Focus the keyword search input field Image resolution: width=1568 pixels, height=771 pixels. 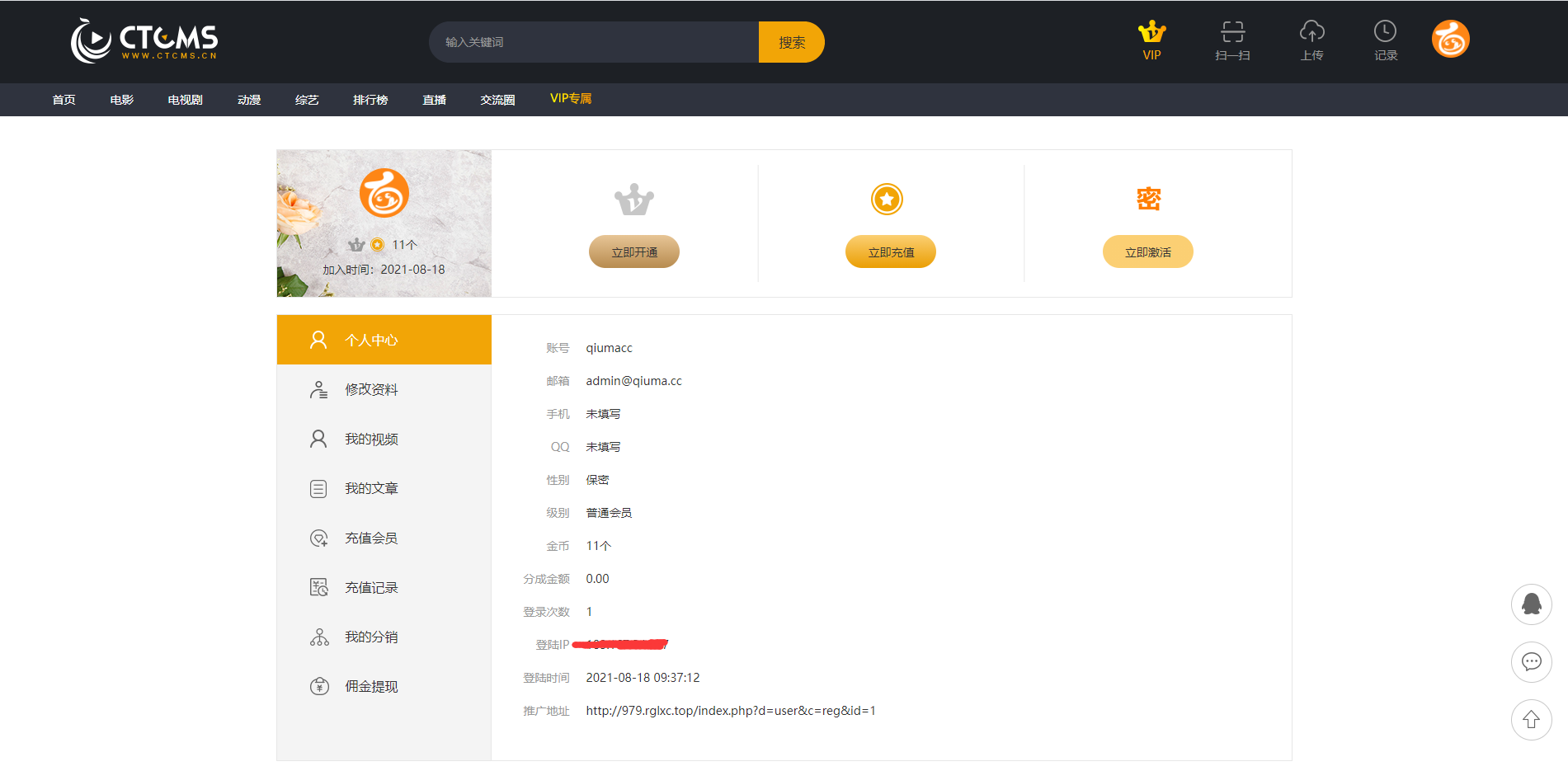click(594, 42)
